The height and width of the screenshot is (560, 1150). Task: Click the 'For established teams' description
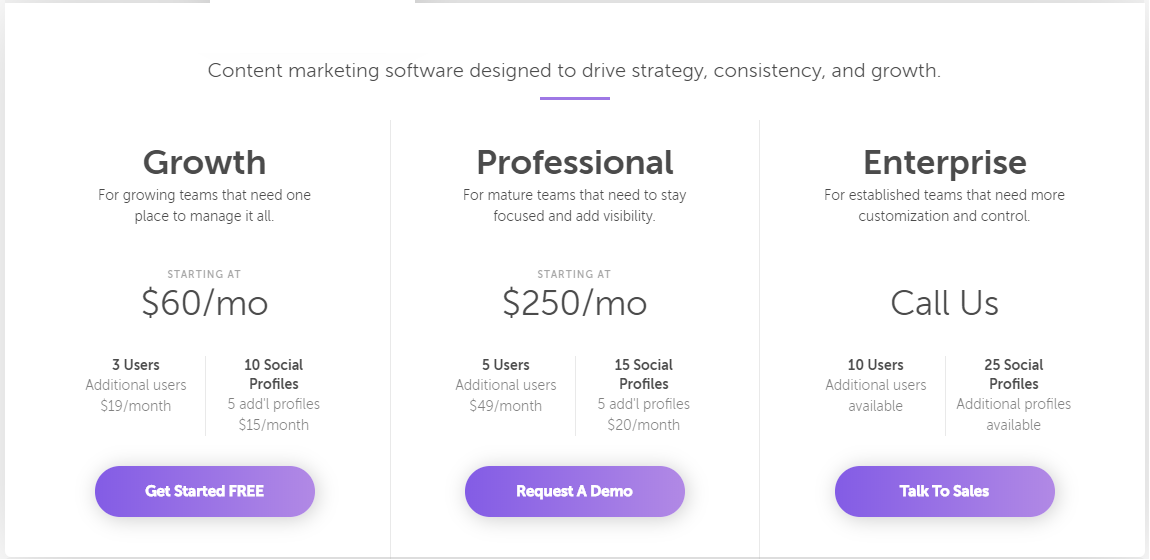click(x=944, y=205)
